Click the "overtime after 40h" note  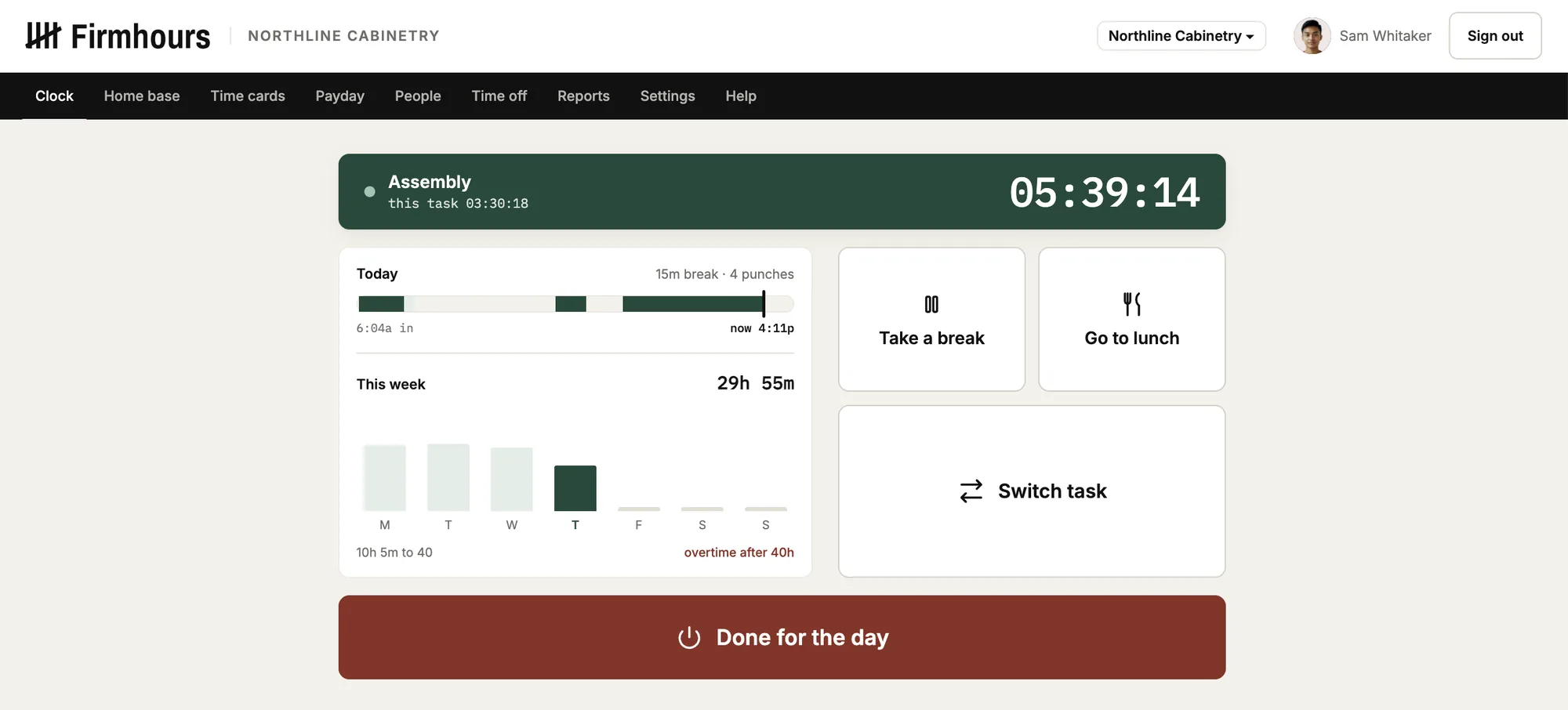click(x=739, y=552)
